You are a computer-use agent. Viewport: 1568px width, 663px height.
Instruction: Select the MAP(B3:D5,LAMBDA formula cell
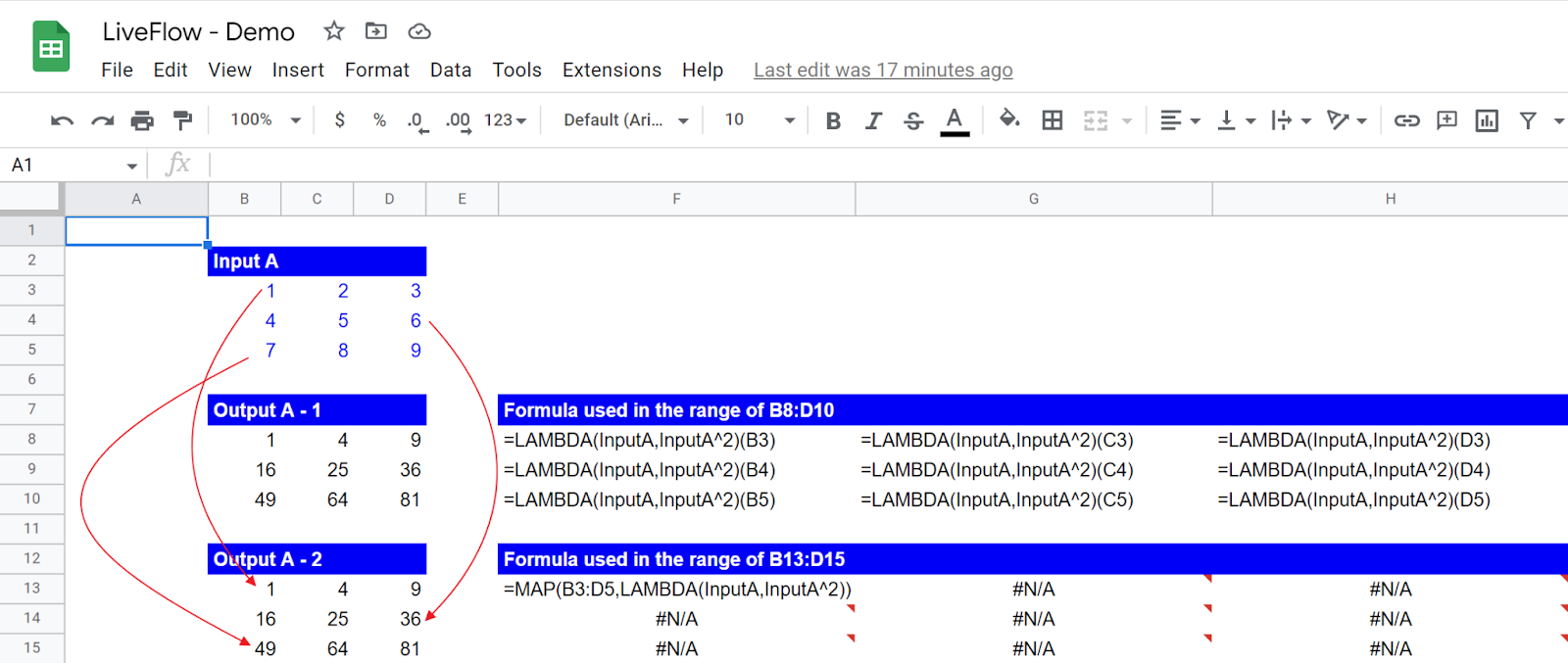pyautogui.click(x=676, y=589)
